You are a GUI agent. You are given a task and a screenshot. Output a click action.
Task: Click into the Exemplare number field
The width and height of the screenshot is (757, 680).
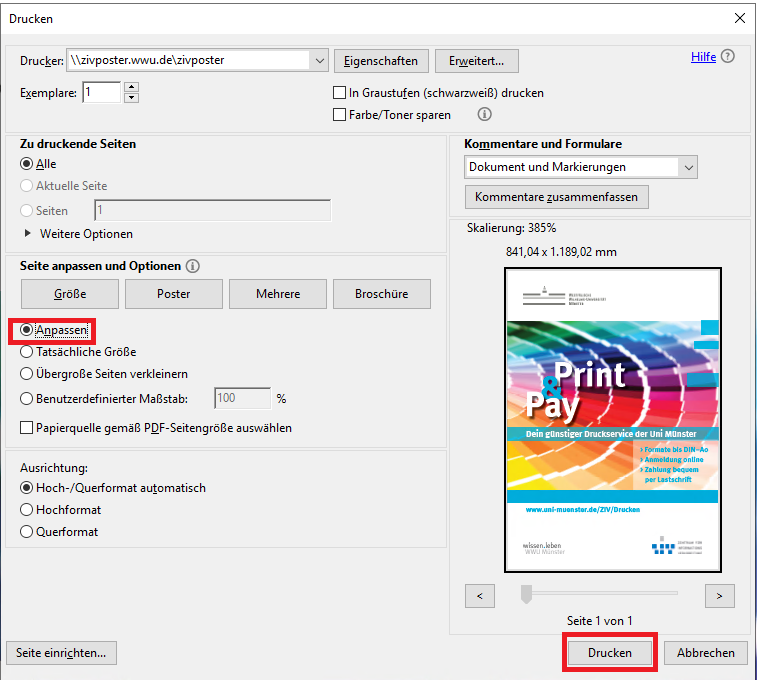click(101, 92)
